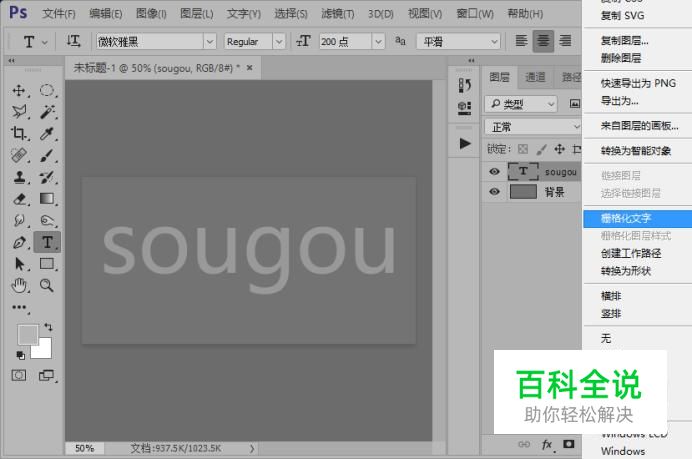Open the Regular font style dropdown
This screenshot has width=692, height=459.
click(x=279, y=41)
